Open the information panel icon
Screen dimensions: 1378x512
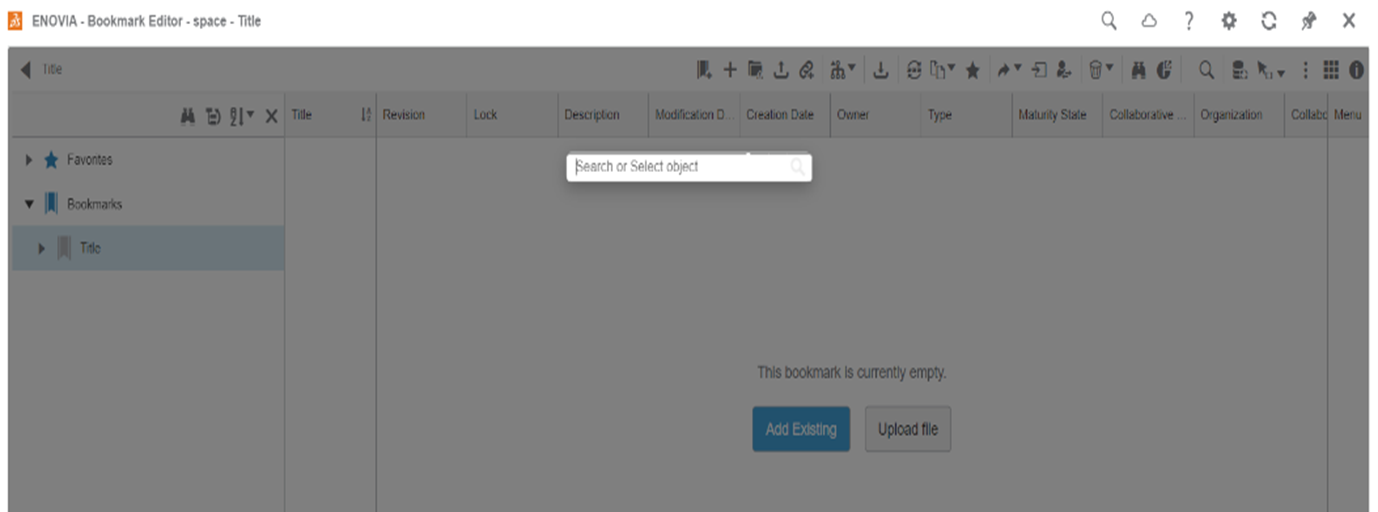1357,70
